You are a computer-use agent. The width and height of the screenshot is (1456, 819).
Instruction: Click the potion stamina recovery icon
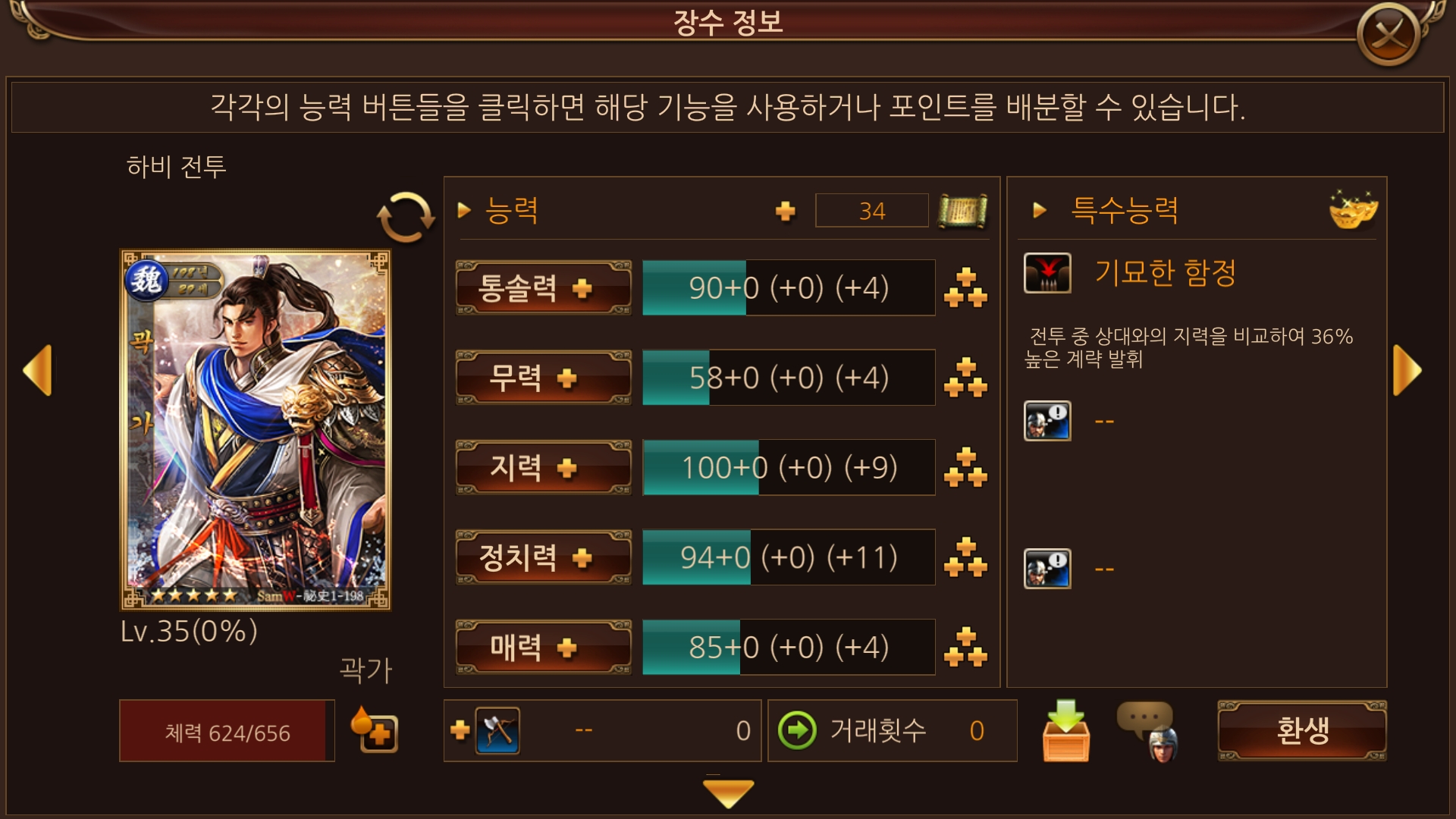[374, 730]
